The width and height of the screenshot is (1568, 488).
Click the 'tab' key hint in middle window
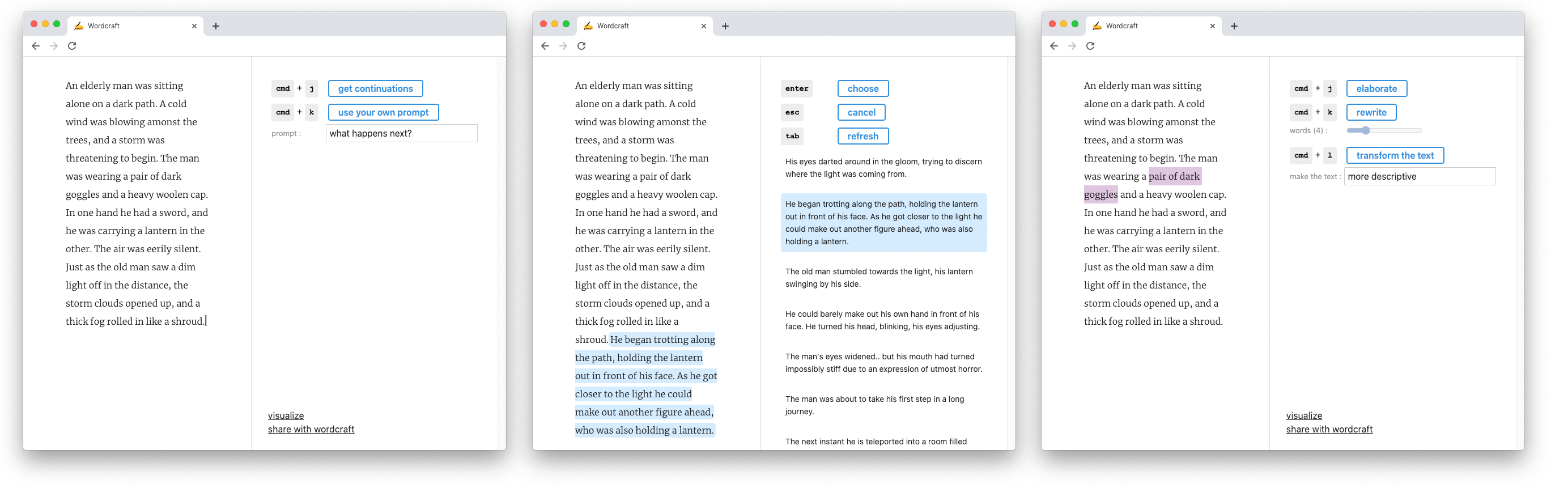click(x=793, y=136)
